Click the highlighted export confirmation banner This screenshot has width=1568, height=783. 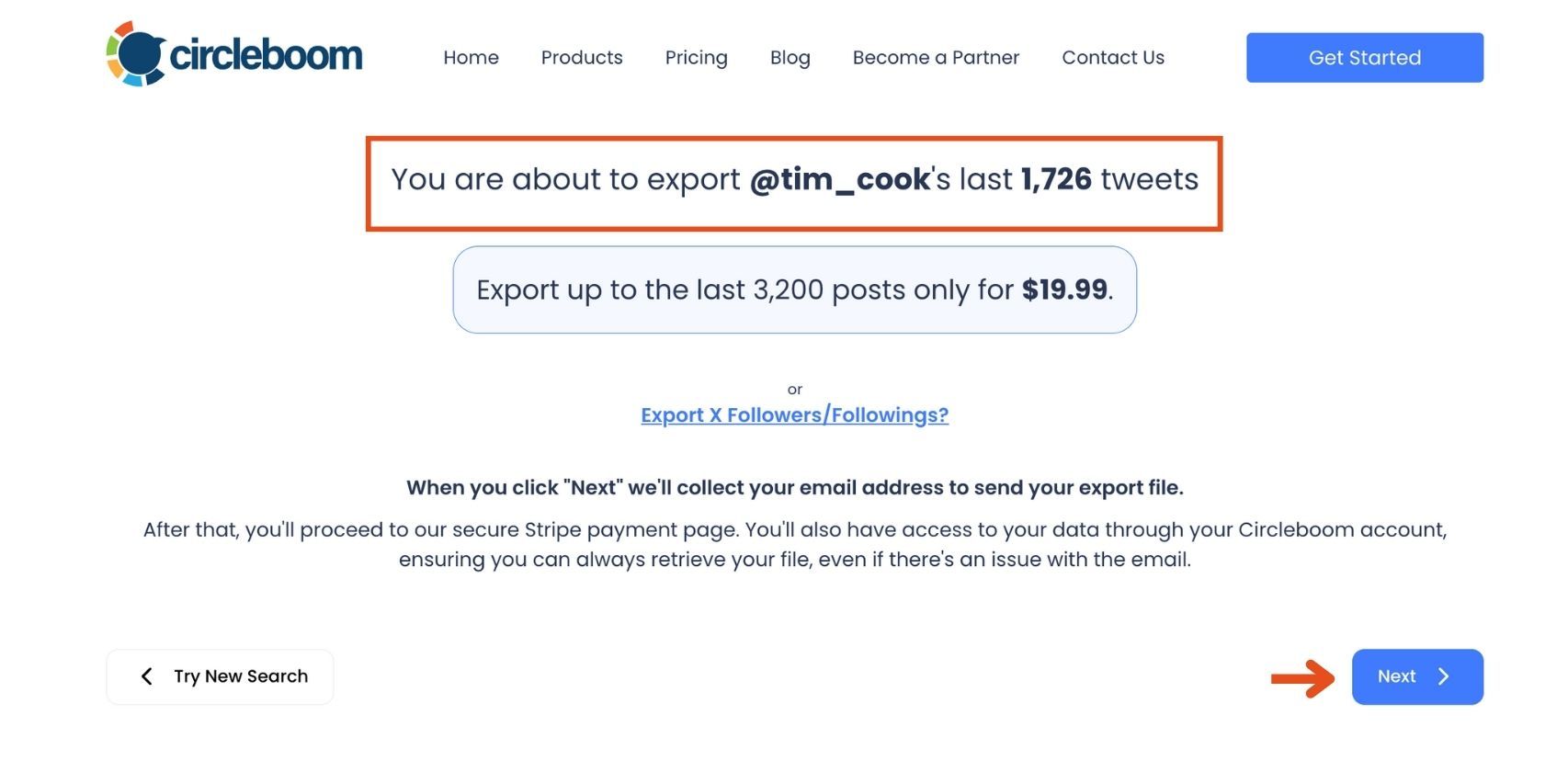(795, 180)
